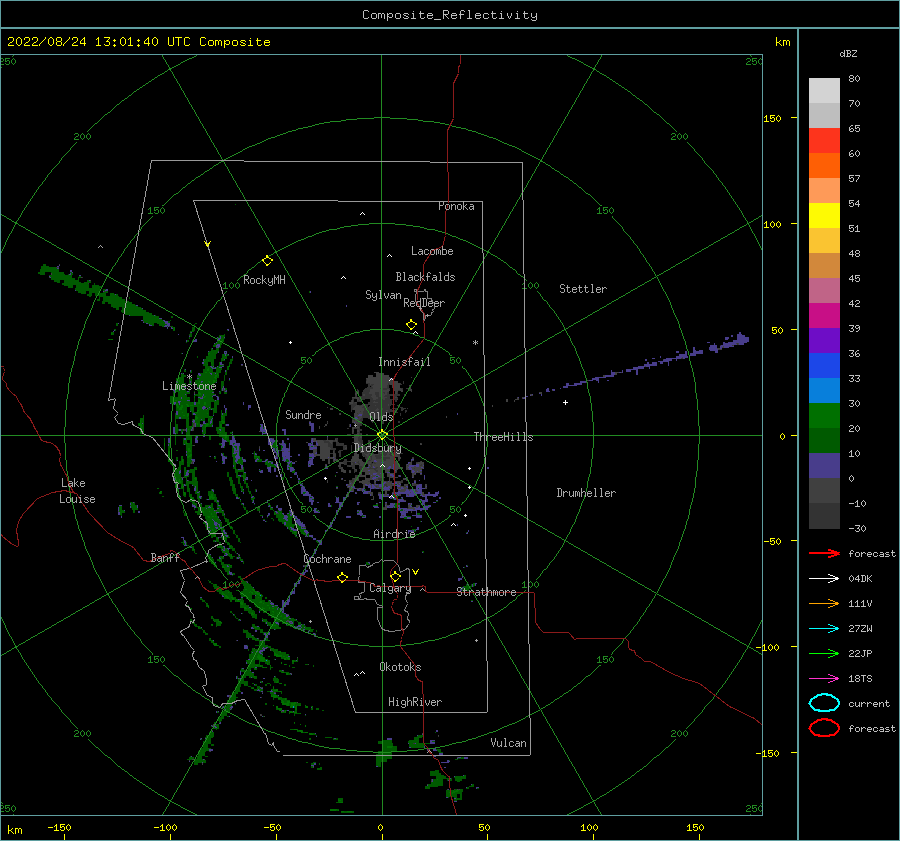Viewport: 900px width, 841px height.
Task: Click the magenta 18TS arrow icon
Action: tap(824, 679)
